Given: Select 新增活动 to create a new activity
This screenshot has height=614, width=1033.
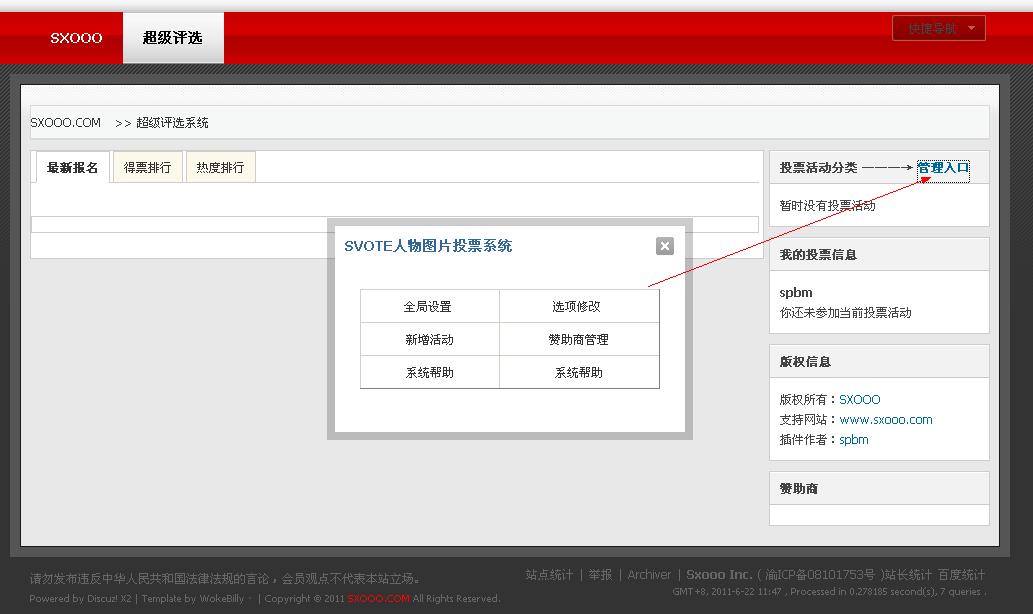Looking at the screenshot, I should tap(430, 339).
